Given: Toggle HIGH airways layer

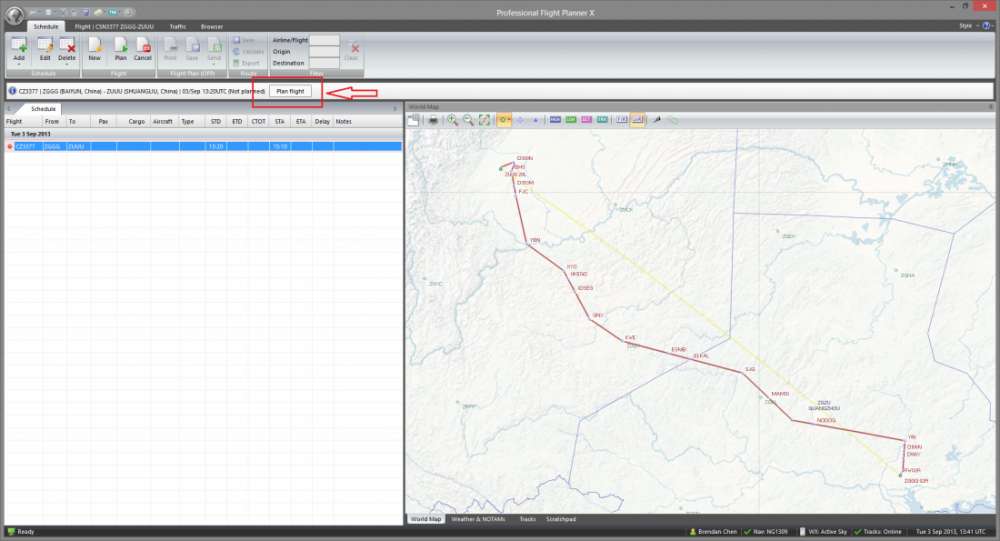Looking at the screenshot, I should coord(555,120).
